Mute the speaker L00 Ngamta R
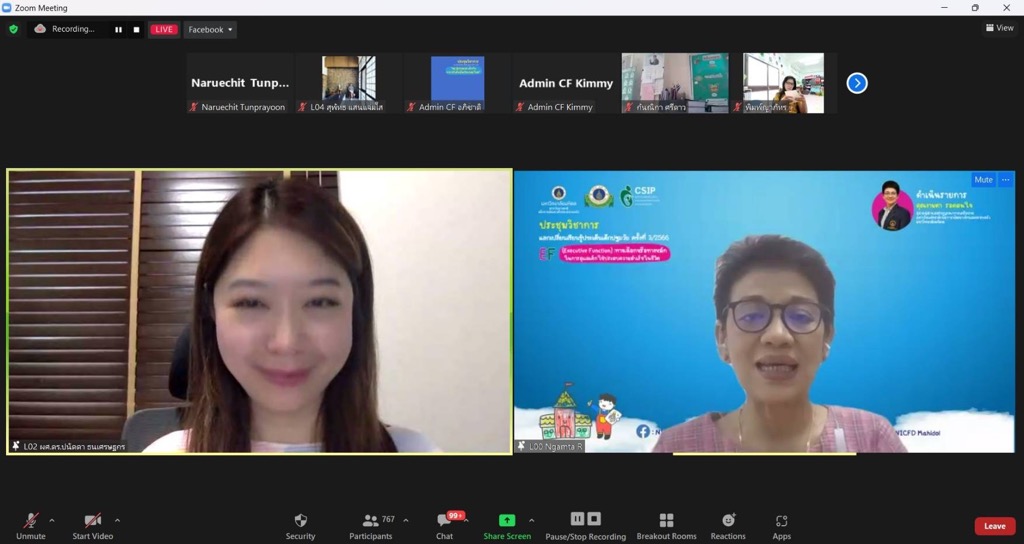 pyautogui.click(x=983, y=180)
